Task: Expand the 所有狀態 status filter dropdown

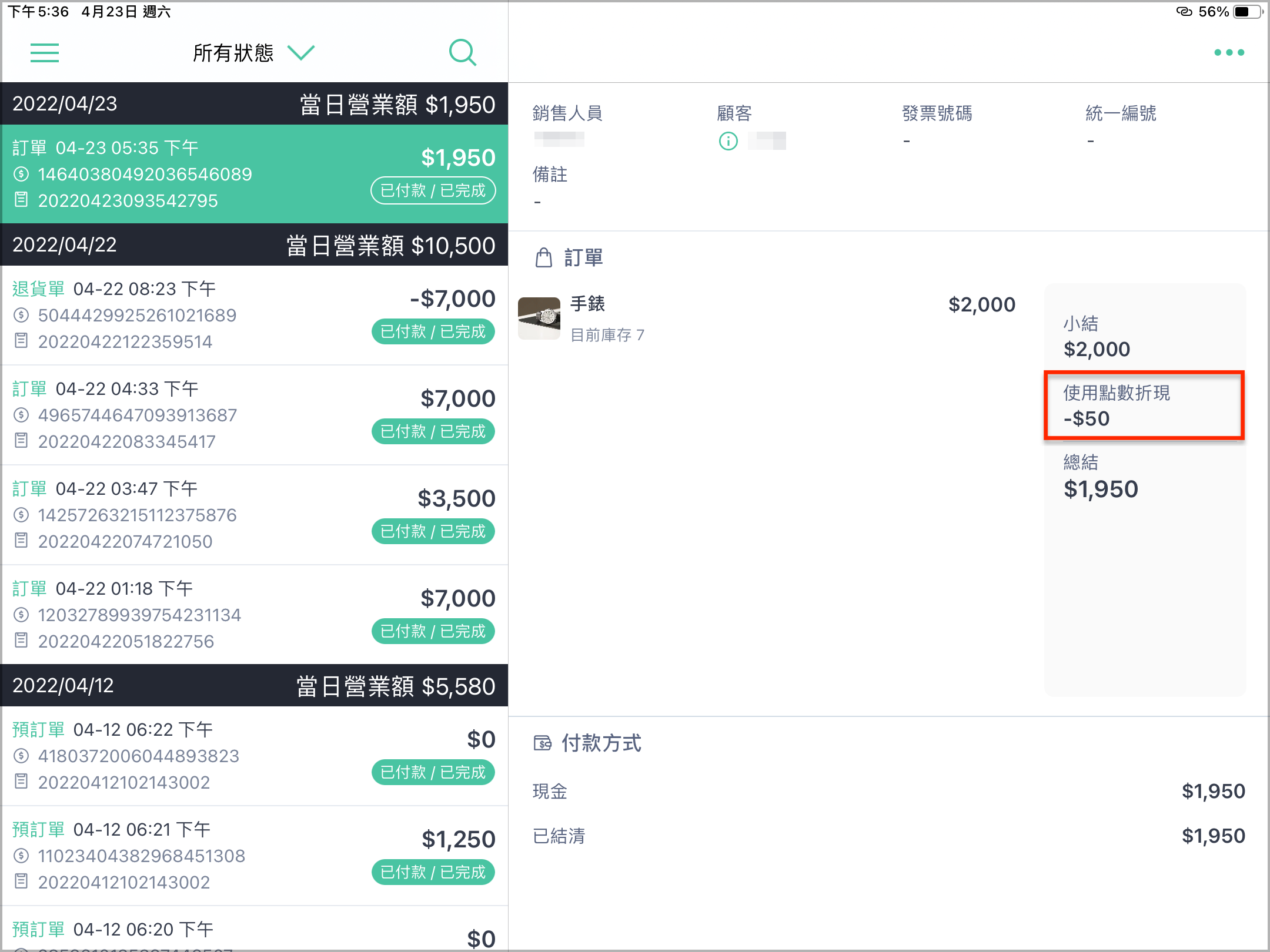Action: coord(254,53)
